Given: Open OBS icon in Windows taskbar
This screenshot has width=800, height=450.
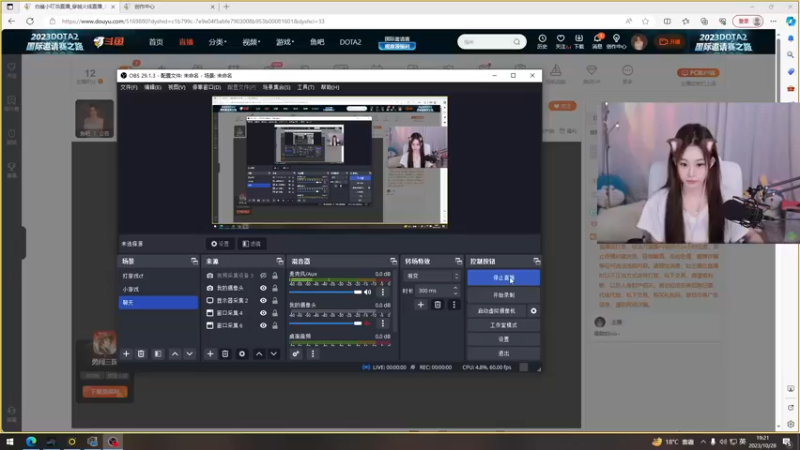Looking at the screenshot, I should 112,441.
